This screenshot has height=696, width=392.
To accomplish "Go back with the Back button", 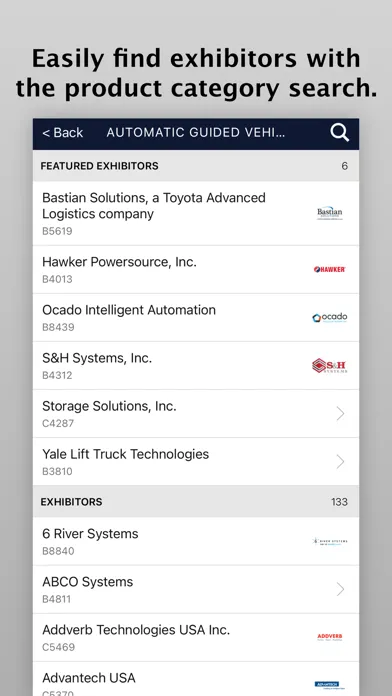I will [62, 133].
